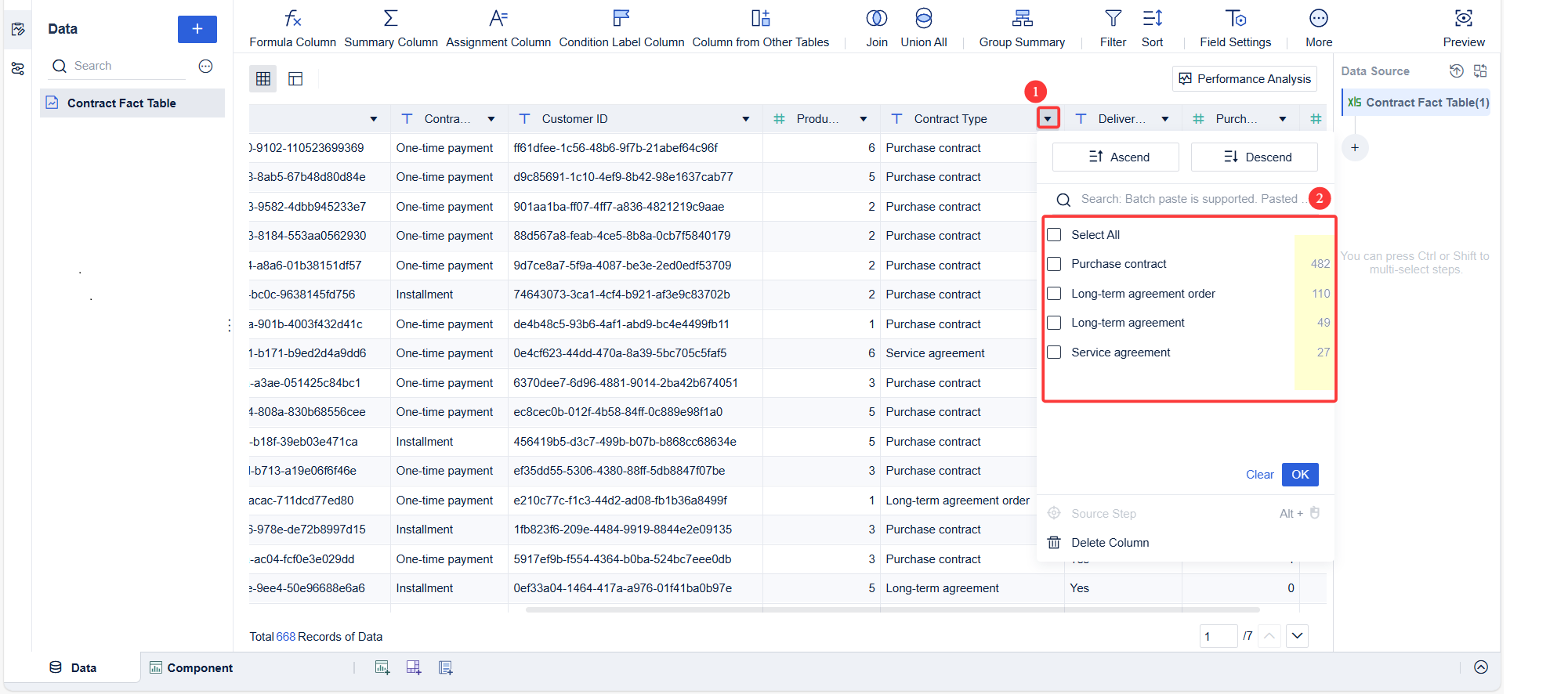Viewport: 1568px width, 694px height.
Task: Open the Group Summary tool
Action: 1022,28
